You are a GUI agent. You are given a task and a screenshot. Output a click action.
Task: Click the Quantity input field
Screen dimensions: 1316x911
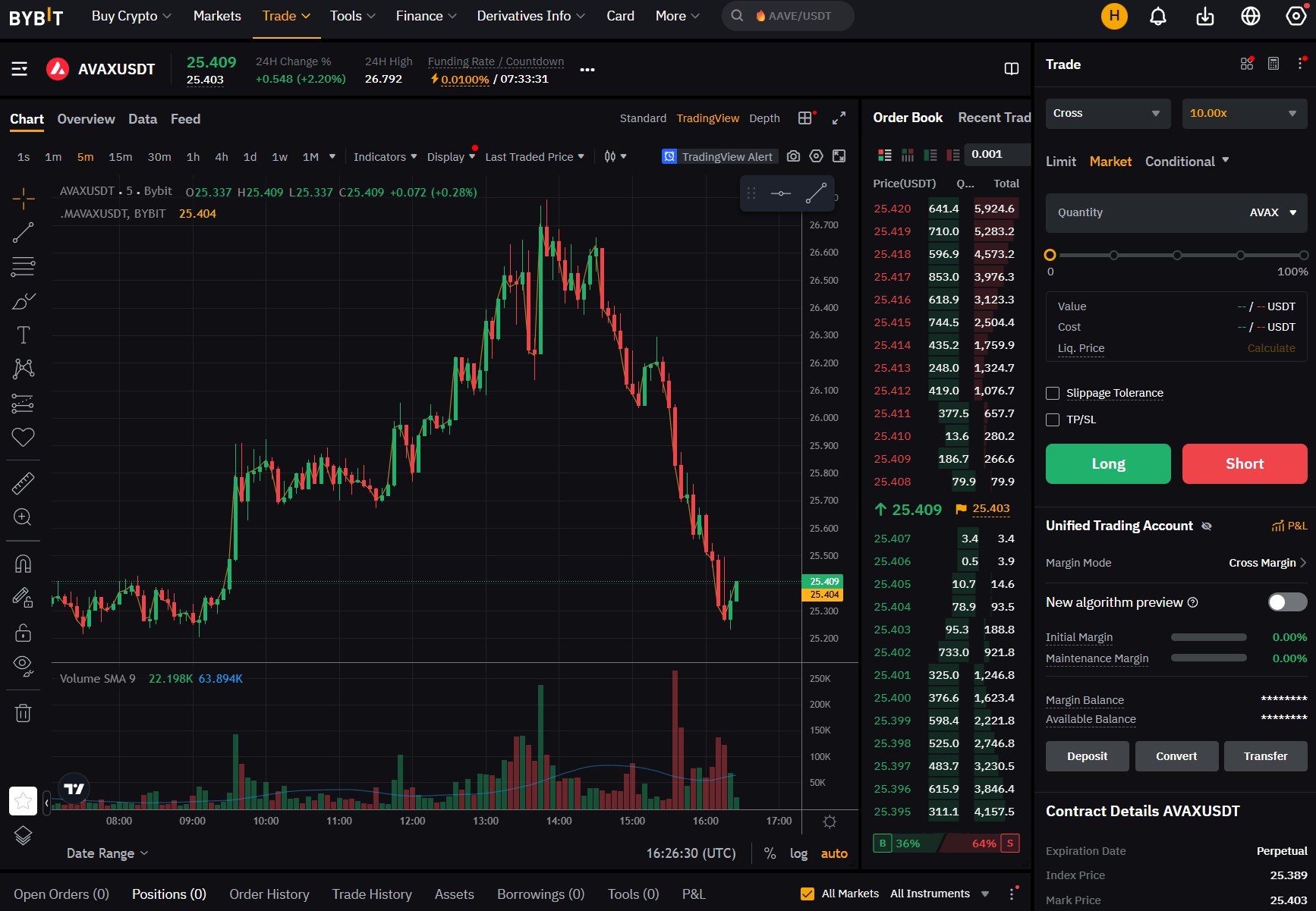point(1138,213)
